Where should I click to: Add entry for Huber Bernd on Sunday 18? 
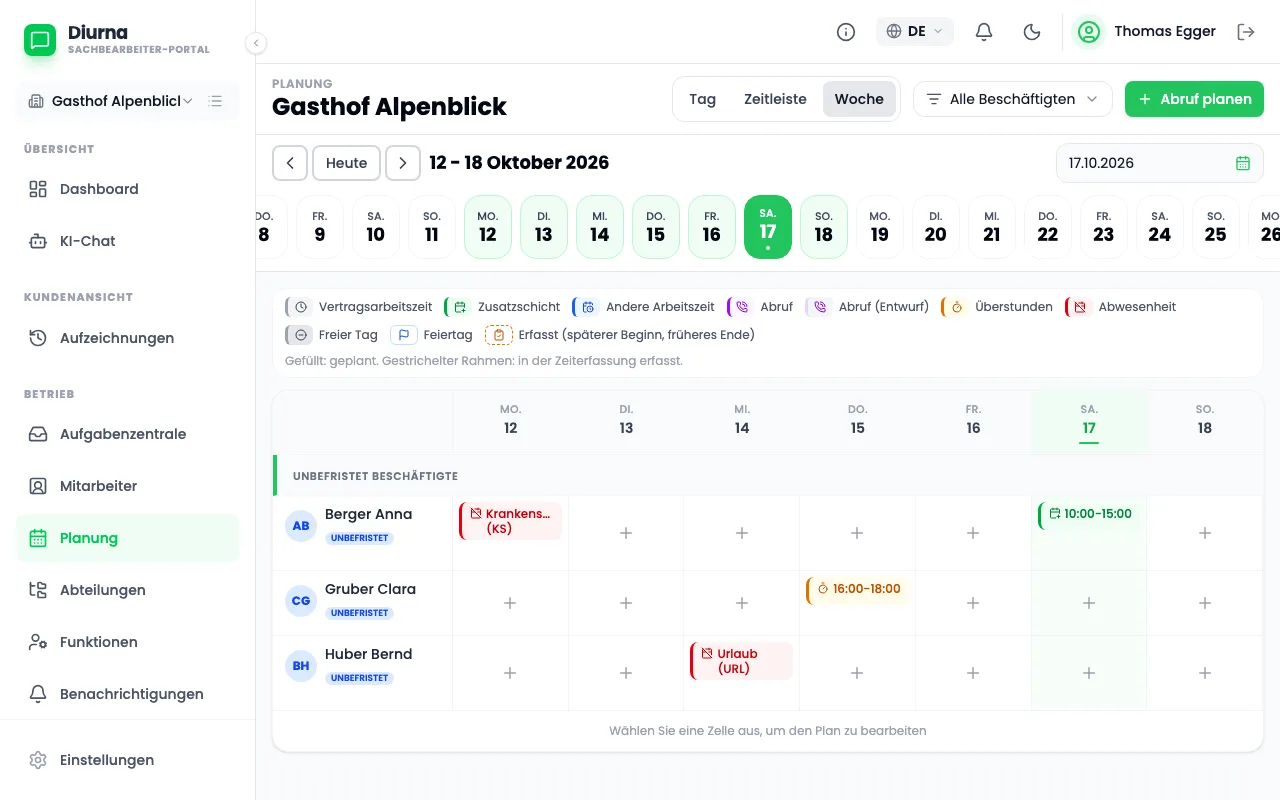pyautogui.click(x=1205, y=673)
